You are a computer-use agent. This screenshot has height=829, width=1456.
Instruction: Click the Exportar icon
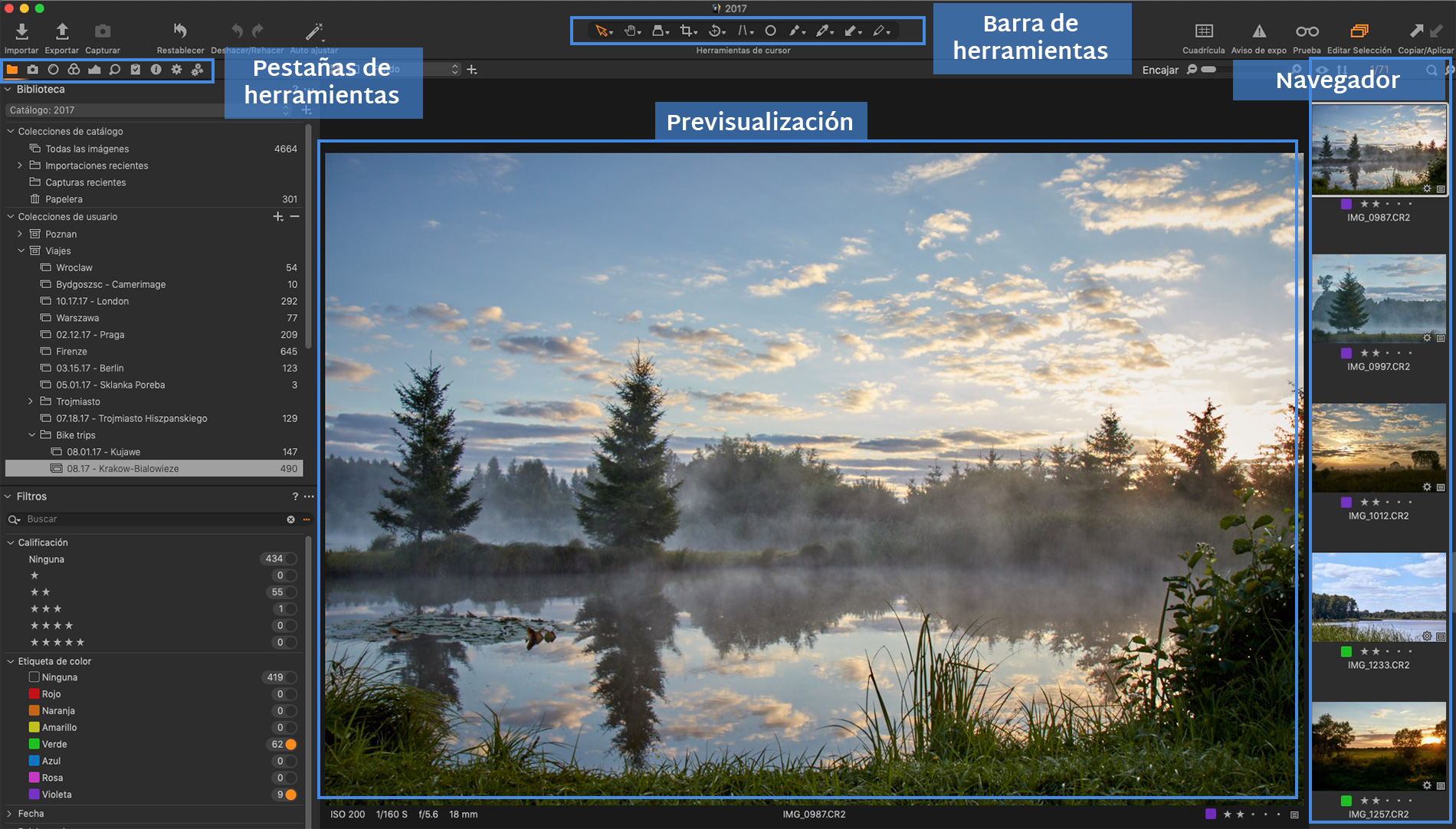tap(62, 31)
